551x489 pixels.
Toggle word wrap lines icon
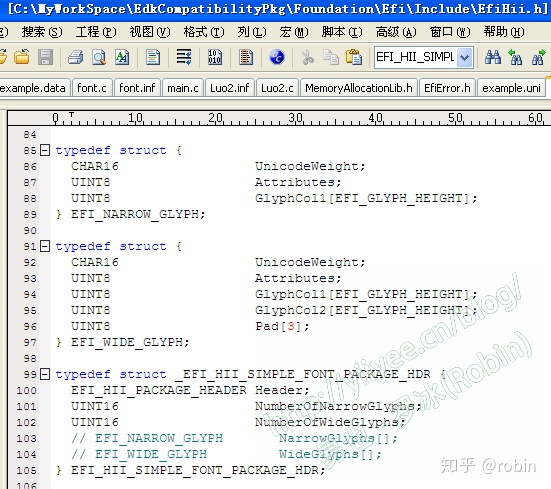coord(184,57)
